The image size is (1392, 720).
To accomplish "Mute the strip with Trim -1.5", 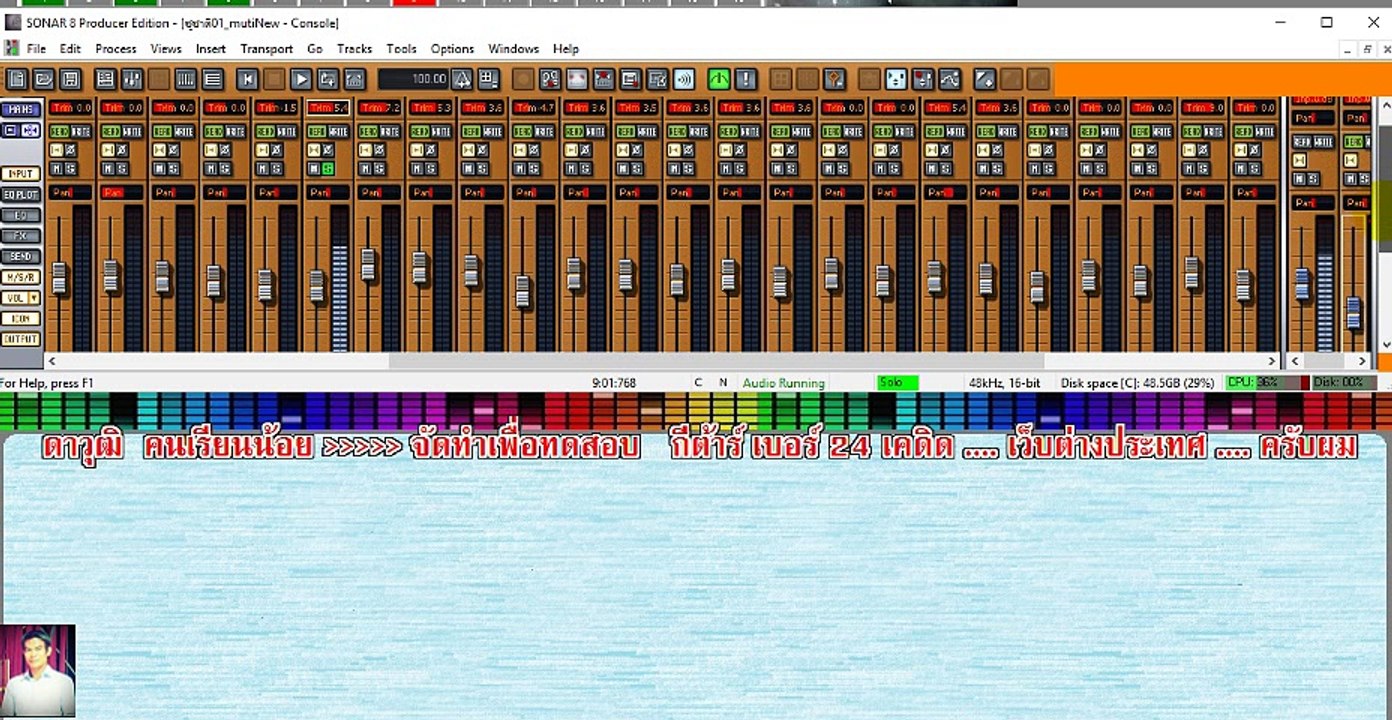I will 261,168.
